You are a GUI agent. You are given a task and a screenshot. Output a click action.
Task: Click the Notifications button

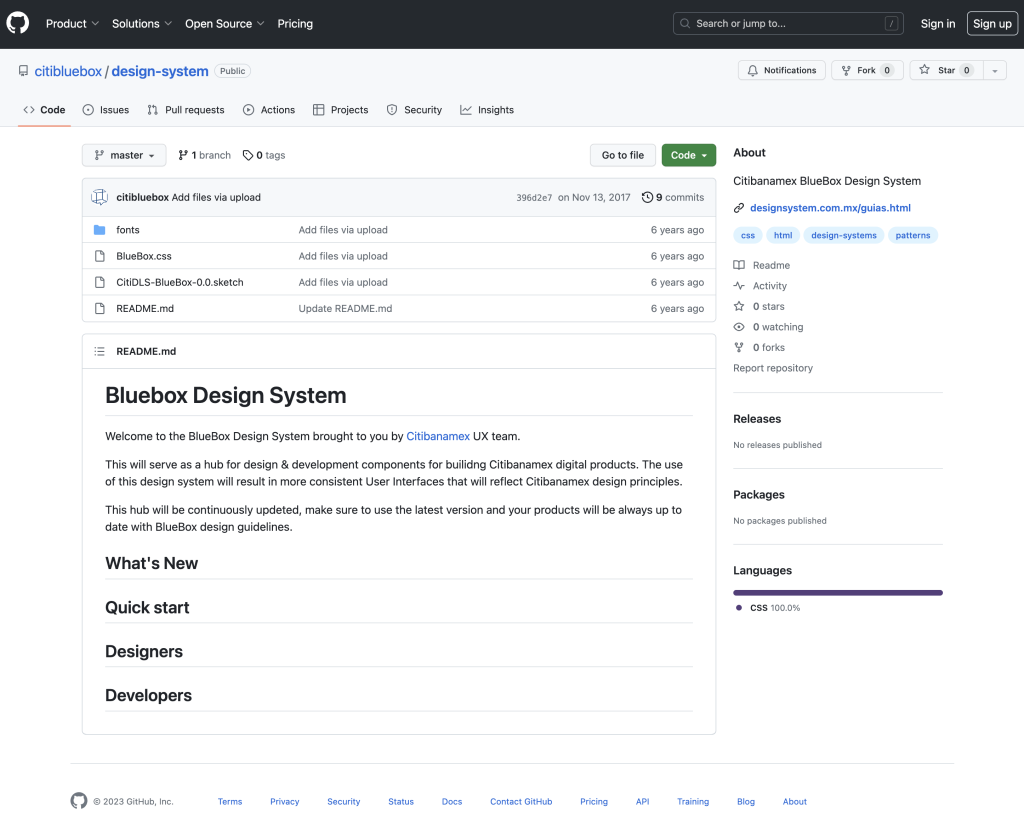click(782, 71)
